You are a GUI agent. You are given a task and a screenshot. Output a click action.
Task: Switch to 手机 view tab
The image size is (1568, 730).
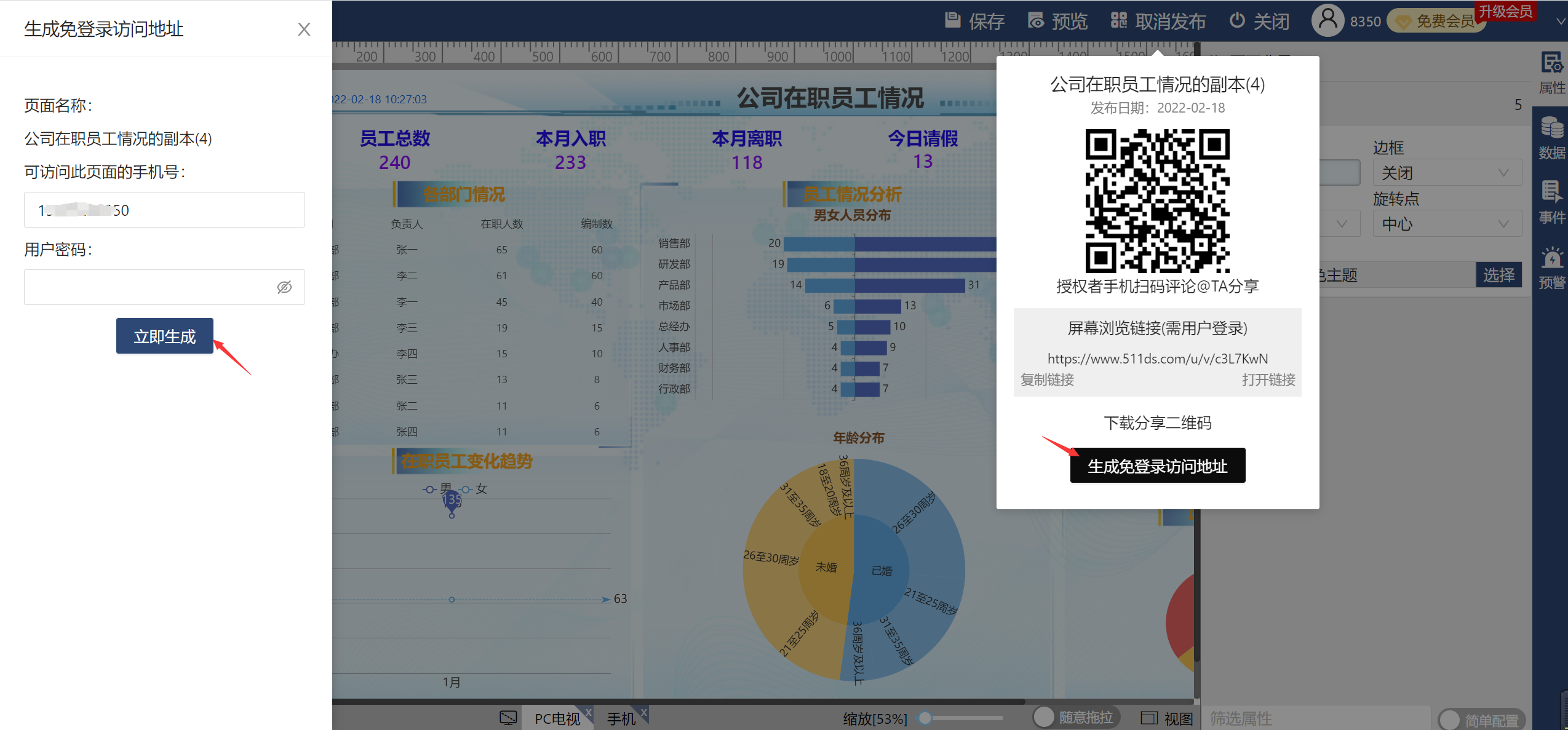click(x=621, y=718)
